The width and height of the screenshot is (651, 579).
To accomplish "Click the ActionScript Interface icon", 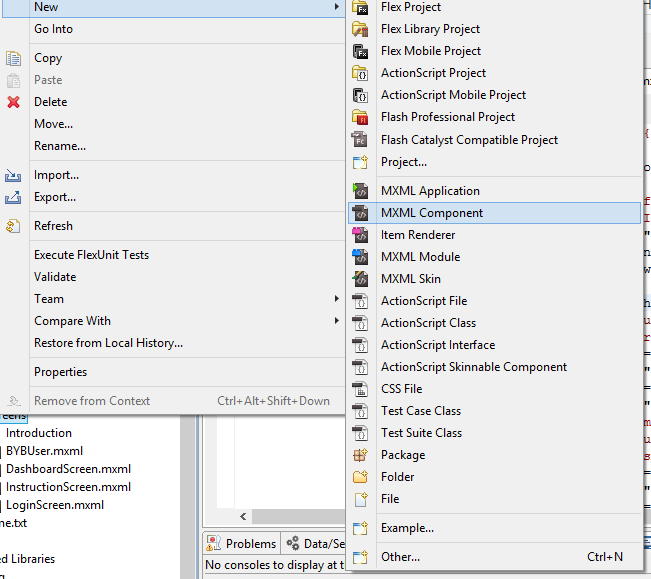I will pyautogui.click(x=360, y=345).
